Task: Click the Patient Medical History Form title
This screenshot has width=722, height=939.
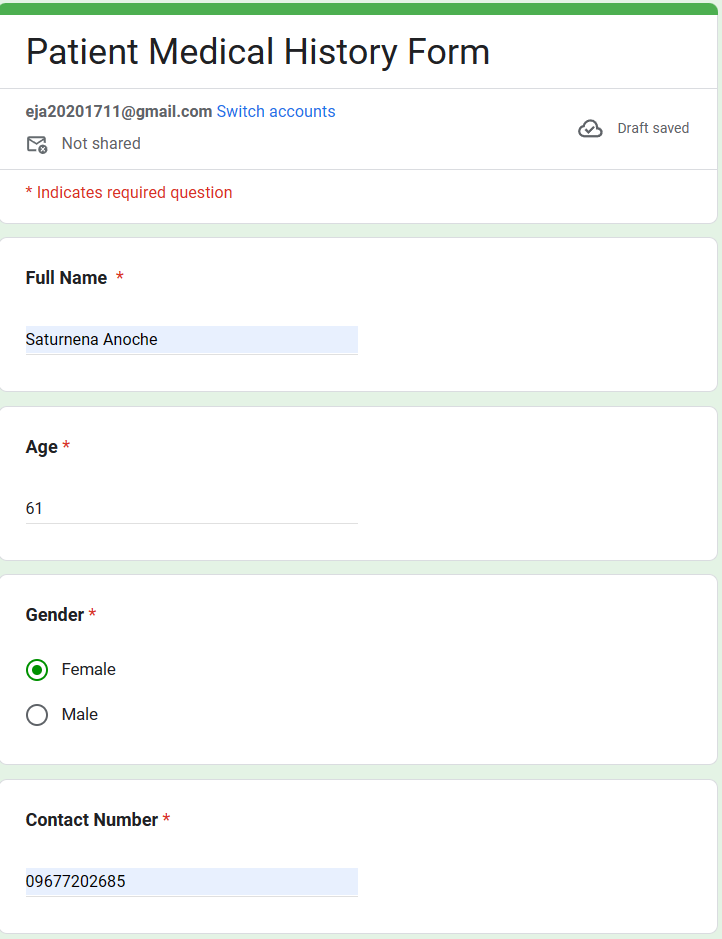Action: coord(258,52)
